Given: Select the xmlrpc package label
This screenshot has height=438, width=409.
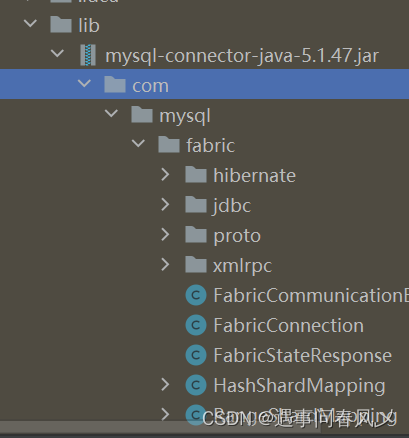Looking at the screenshot, I should [x=243, y=266].
